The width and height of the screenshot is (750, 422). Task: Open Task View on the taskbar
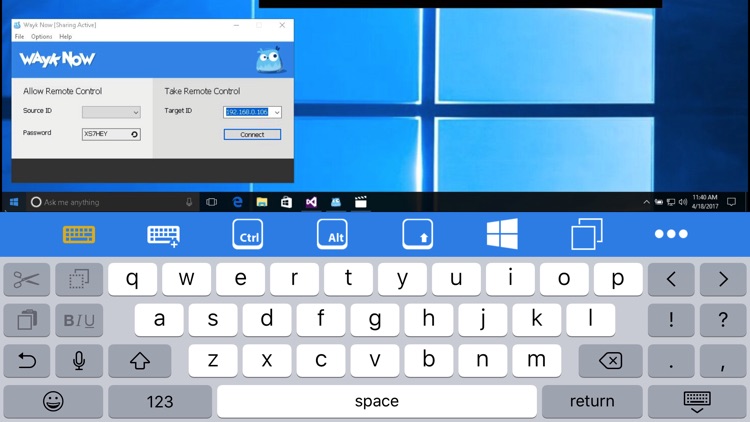[211, 202]
